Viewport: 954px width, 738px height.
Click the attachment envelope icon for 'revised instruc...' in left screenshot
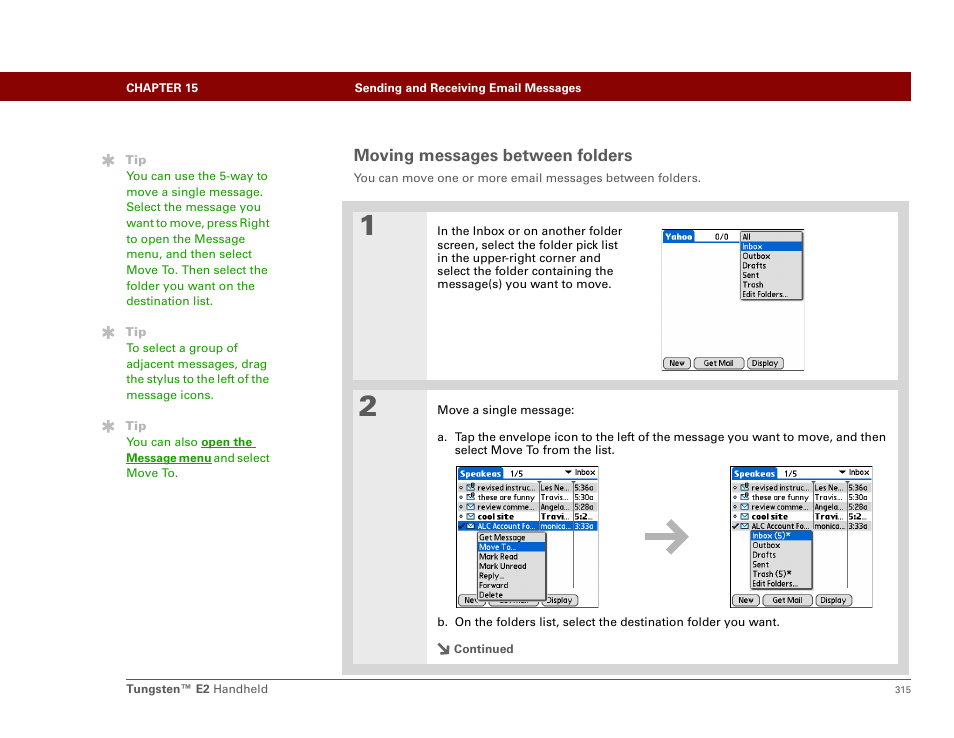(471, 488)
